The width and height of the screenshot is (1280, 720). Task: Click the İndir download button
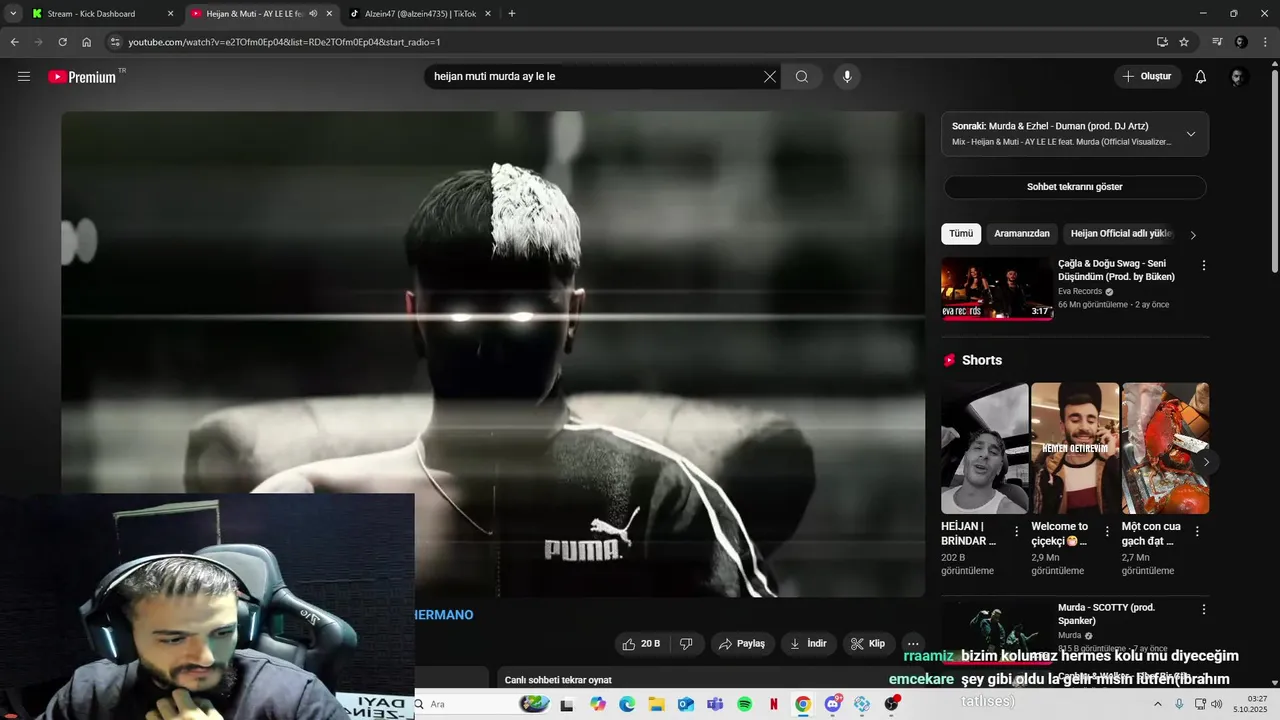(x=809, y=644)
